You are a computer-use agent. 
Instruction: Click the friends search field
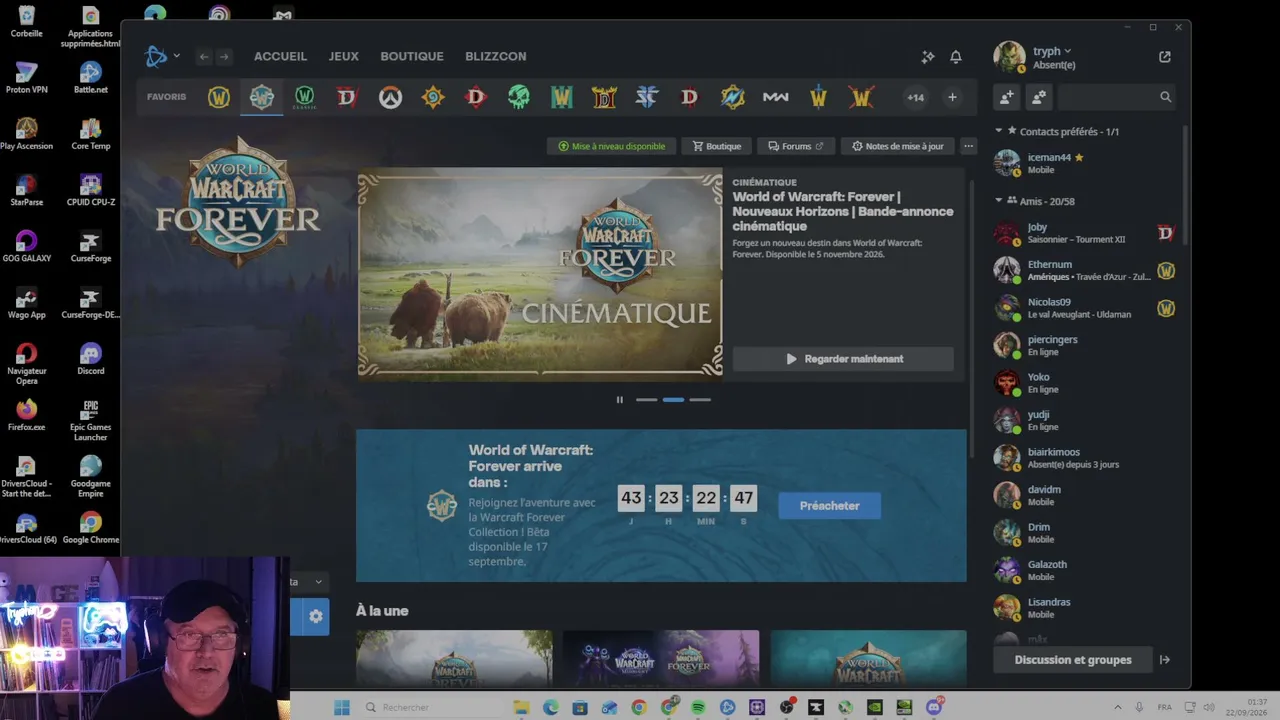[1117, 97]
